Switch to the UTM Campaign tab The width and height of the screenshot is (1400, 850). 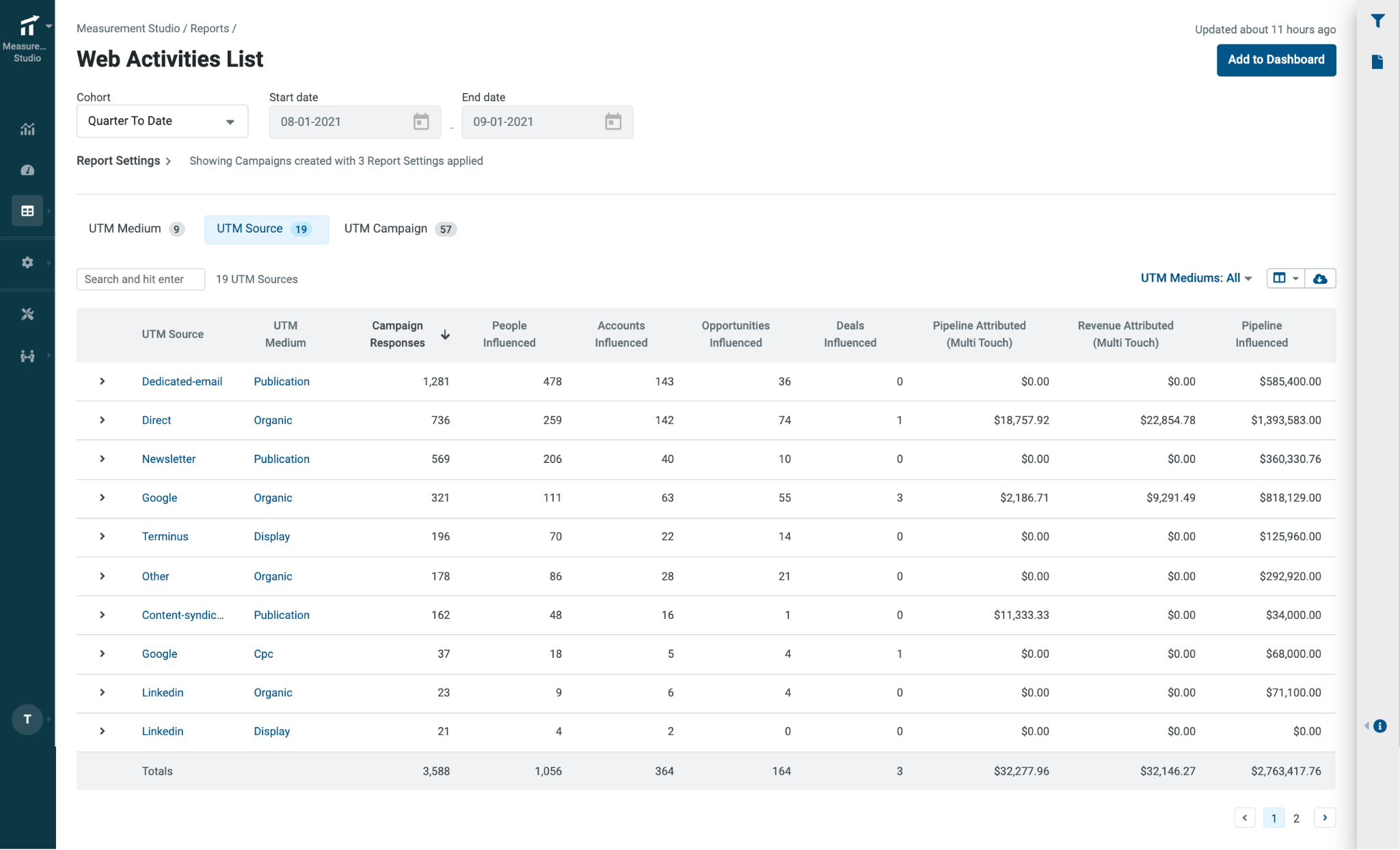coord(400,229)
